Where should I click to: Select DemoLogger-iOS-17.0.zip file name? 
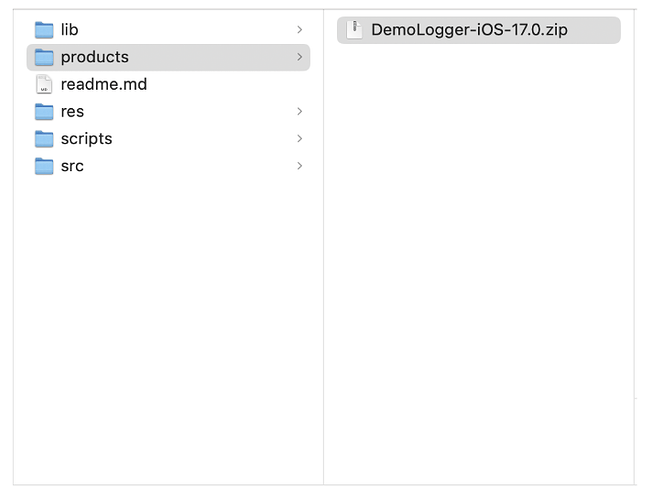(469, 30)
